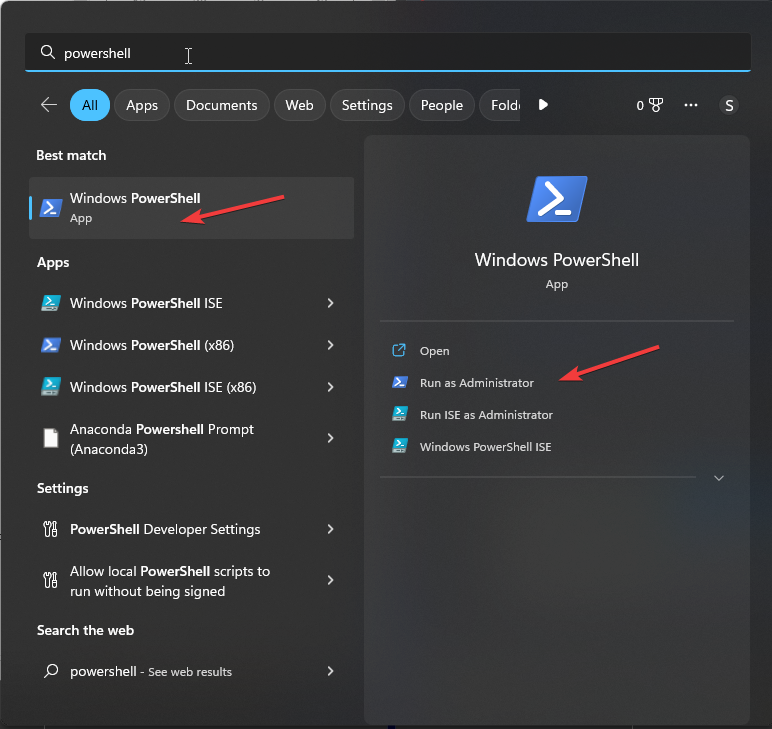
Task: Click the PowerShell Developer Settings tools icon
Action: pyautogui.click(x=51, y=529)
